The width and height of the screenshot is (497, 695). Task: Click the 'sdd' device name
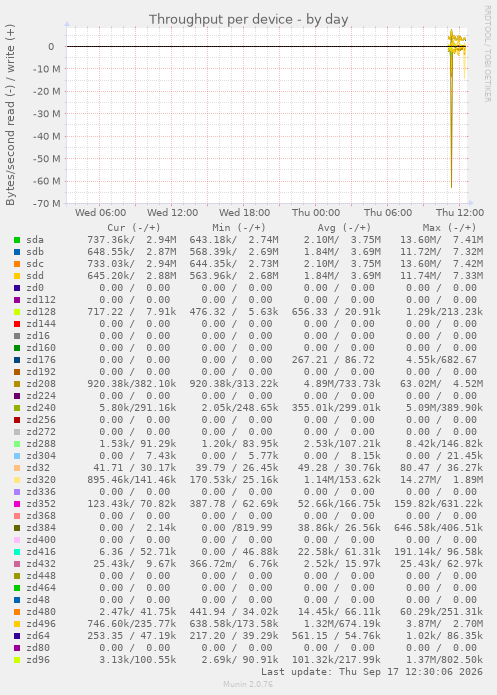coord(35,276)
